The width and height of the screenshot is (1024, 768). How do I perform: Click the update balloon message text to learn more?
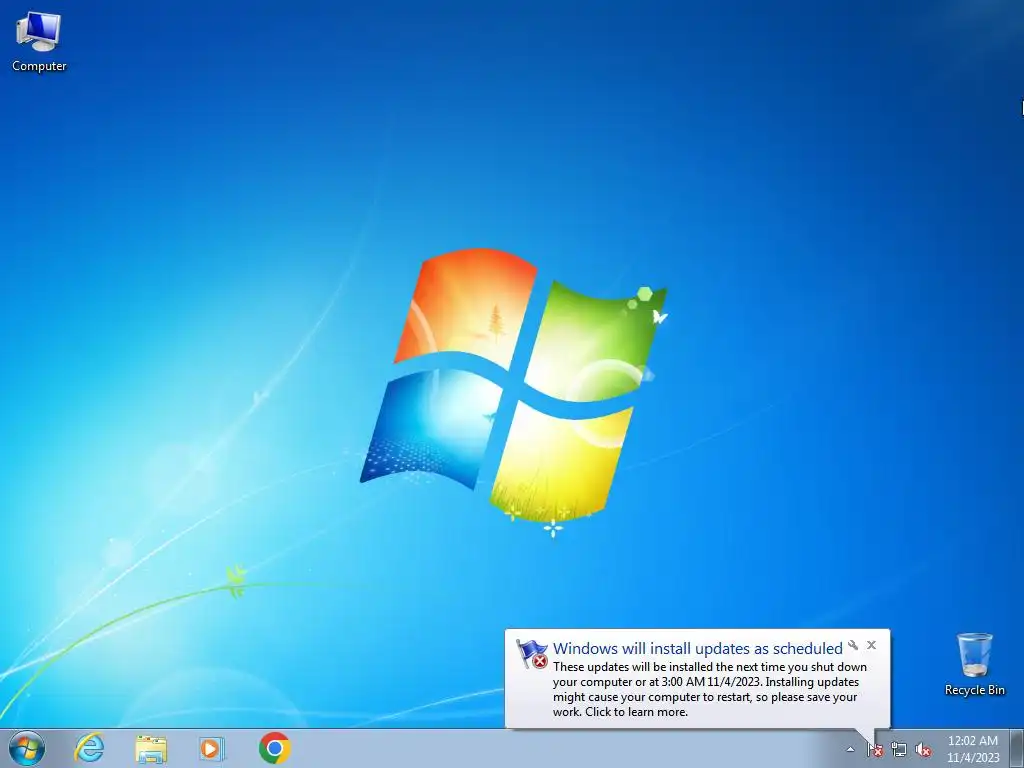pos(710,689)
